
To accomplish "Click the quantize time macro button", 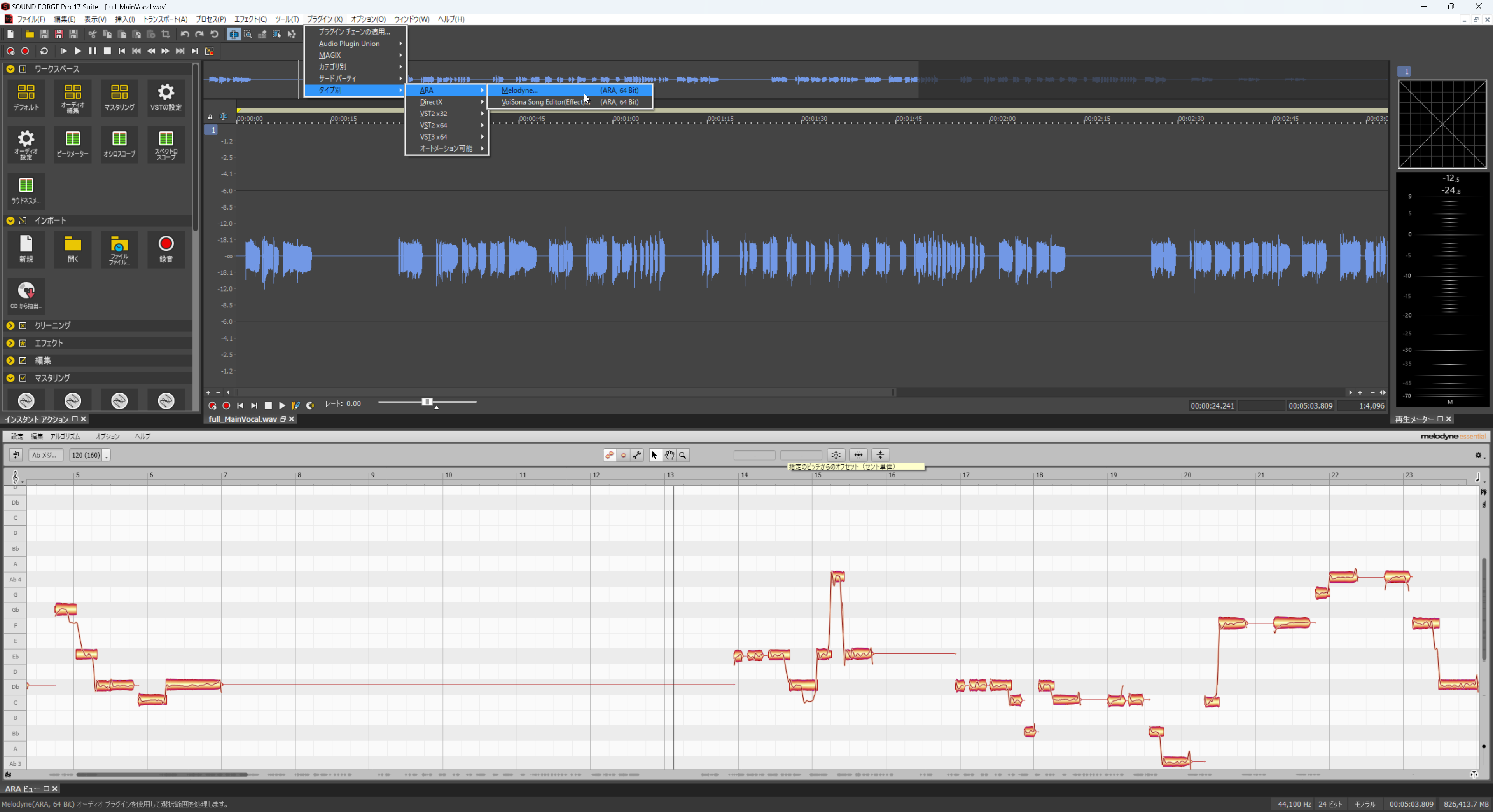I will [858, 455].
